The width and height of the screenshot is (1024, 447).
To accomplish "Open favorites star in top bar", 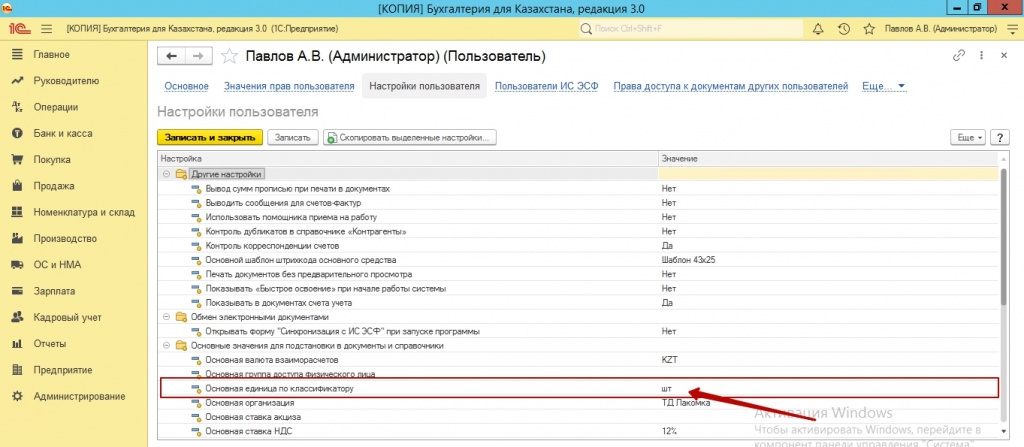I will [x=869, y=29].
